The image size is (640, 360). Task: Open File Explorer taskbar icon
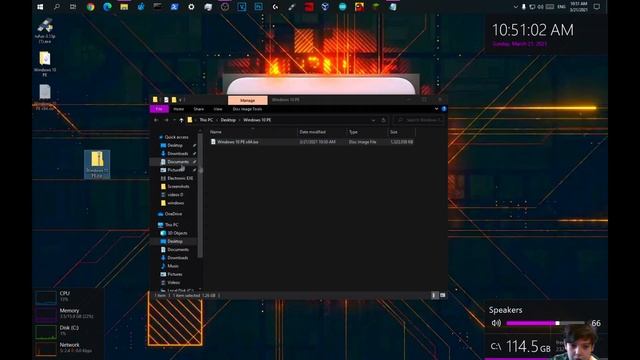(124, 7)
